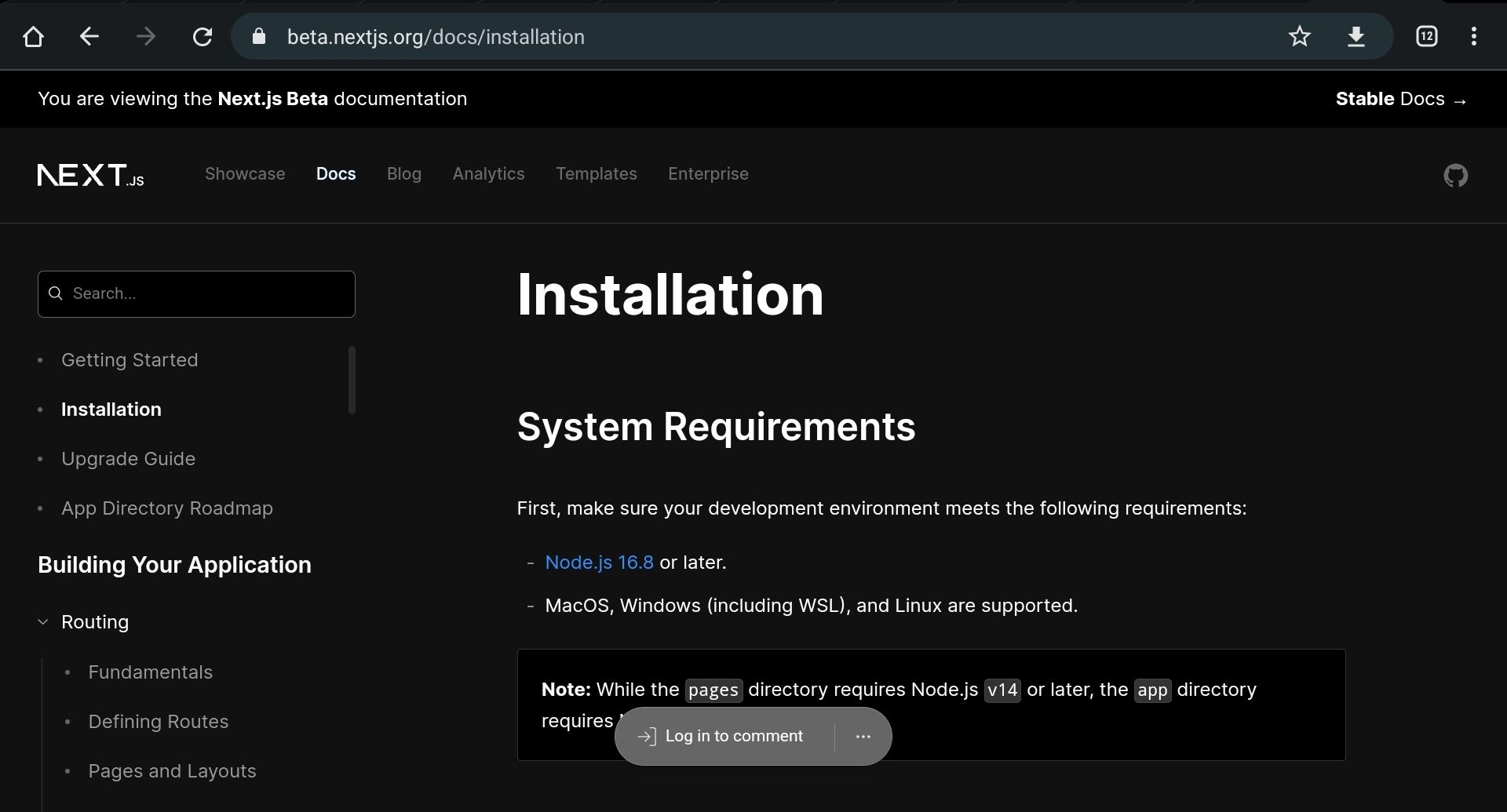Image resolution: width=1507 pixels, height=812 pixels.
Task: Click the inline code word pages
Action: [x=713, y=690]
